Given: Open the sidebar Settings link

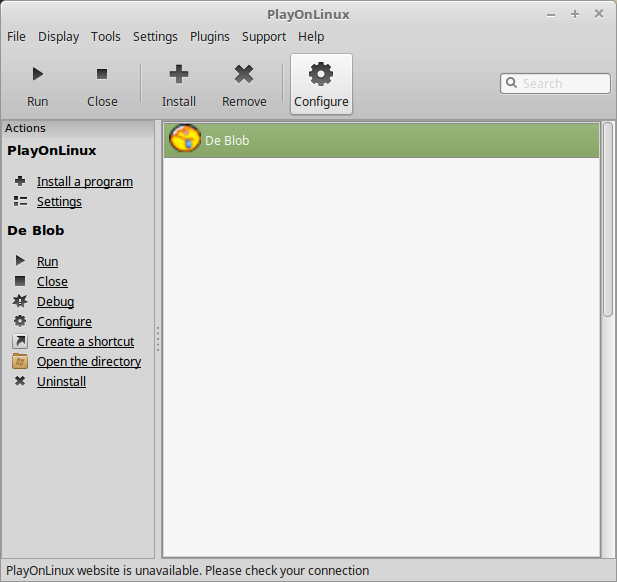Looking at the screenshot, I should coord(59,202).
